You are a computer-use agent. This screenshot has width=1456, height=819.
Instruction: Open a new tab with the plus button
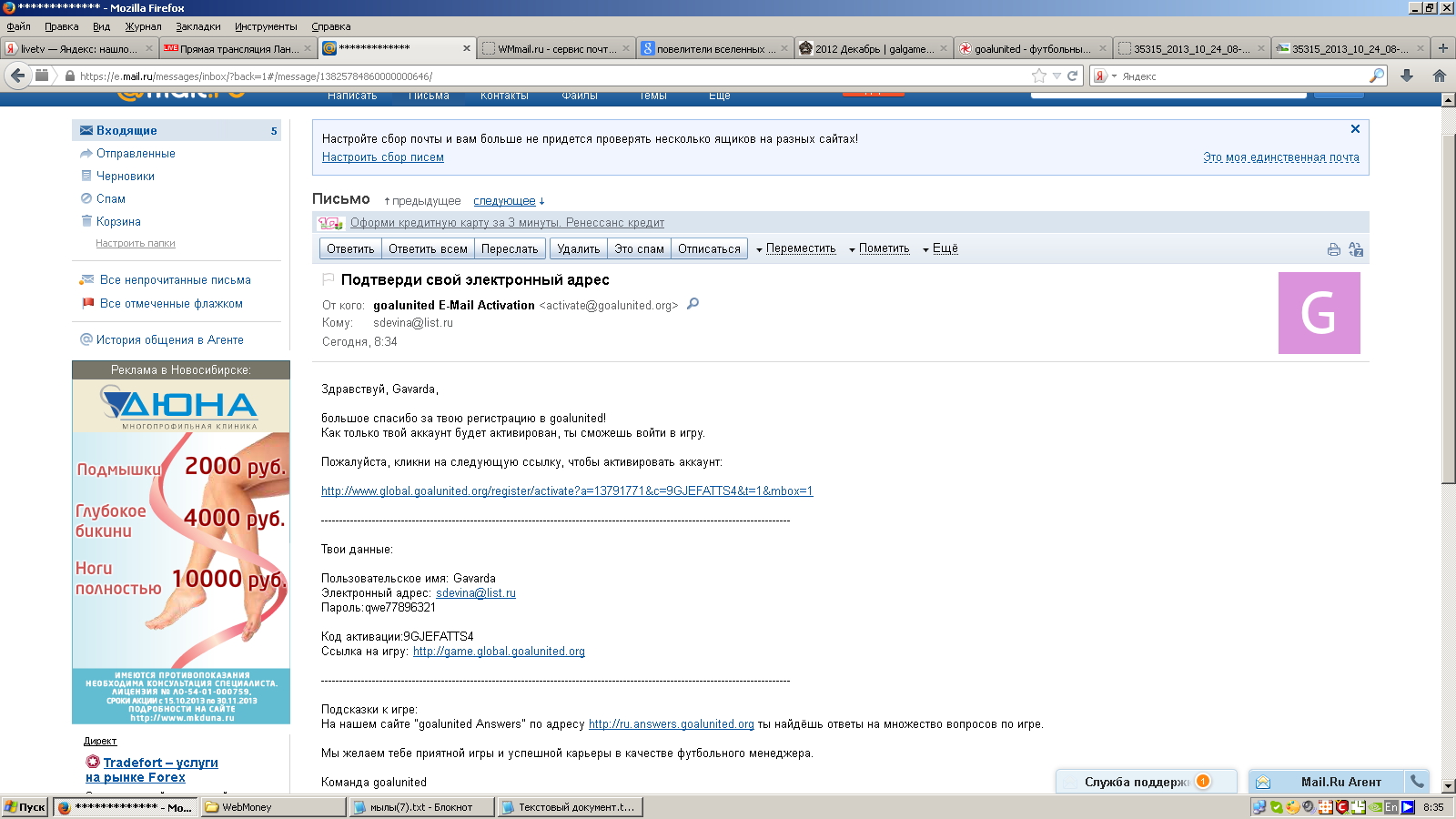pos(1442,48)
